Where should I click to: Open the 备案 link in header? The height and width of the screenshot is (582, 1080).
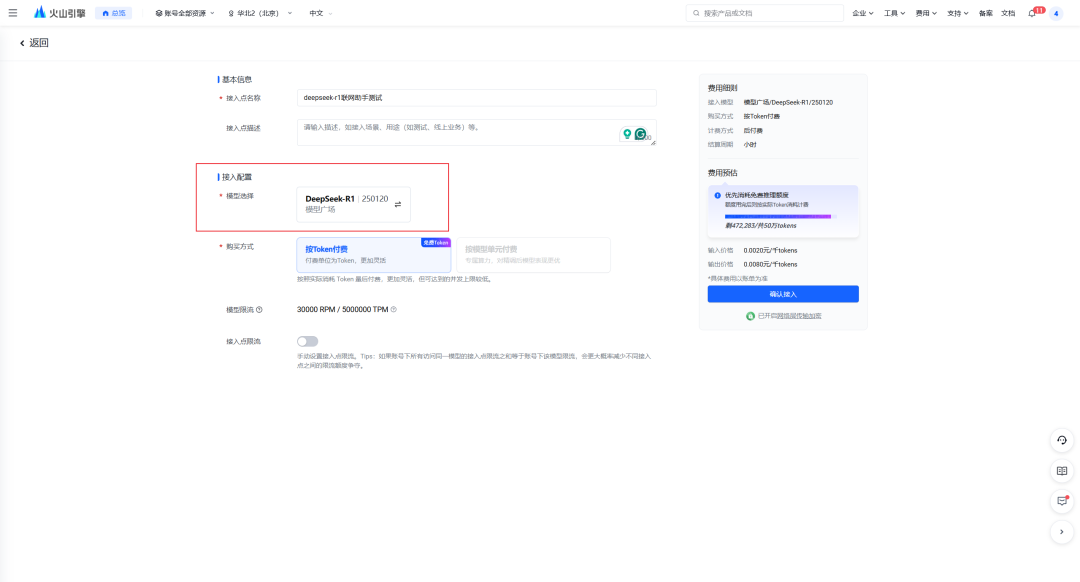point(986,13)
